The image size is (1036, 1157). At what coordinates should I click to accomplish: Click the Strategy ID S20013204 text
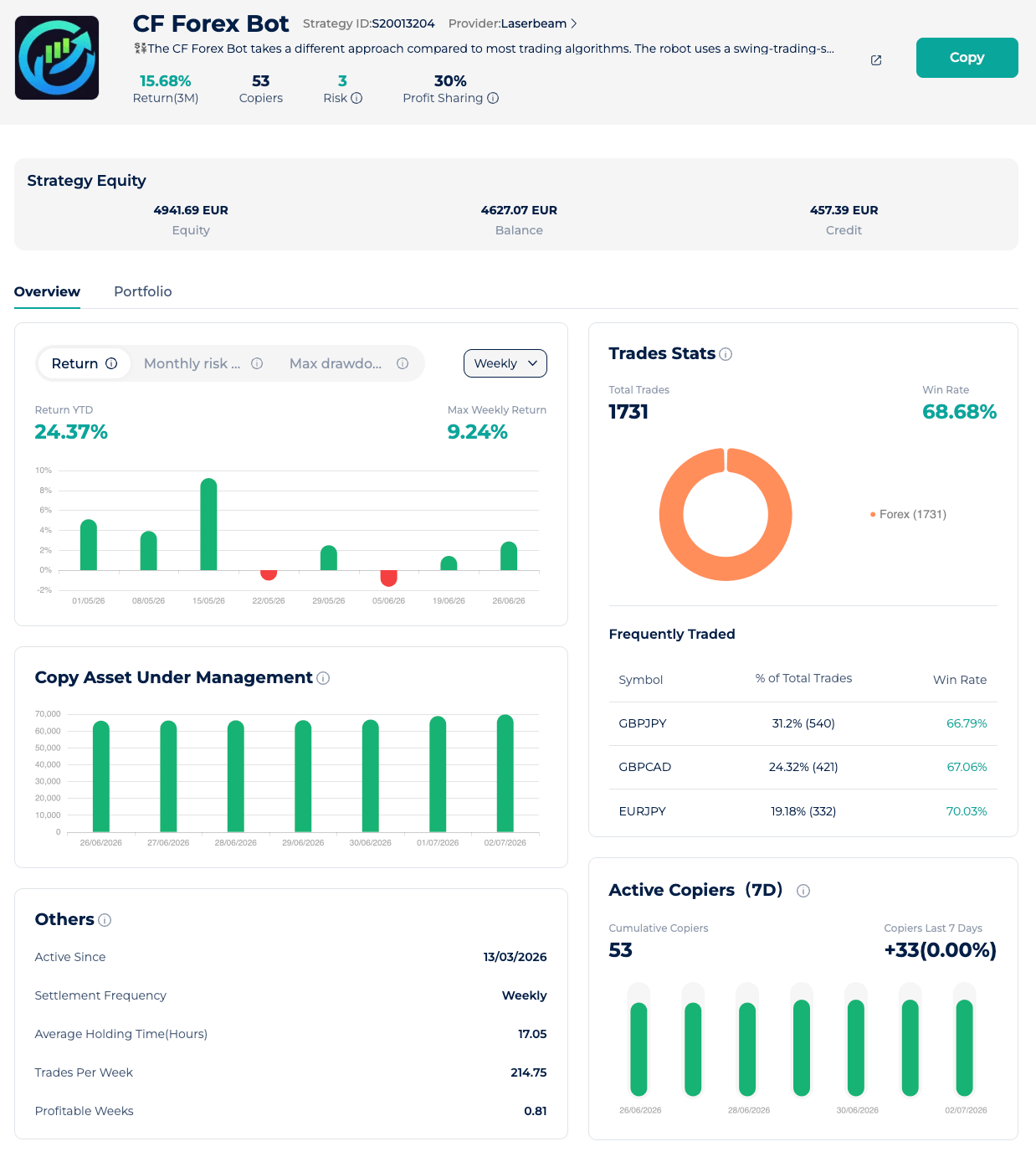point(369,23)
